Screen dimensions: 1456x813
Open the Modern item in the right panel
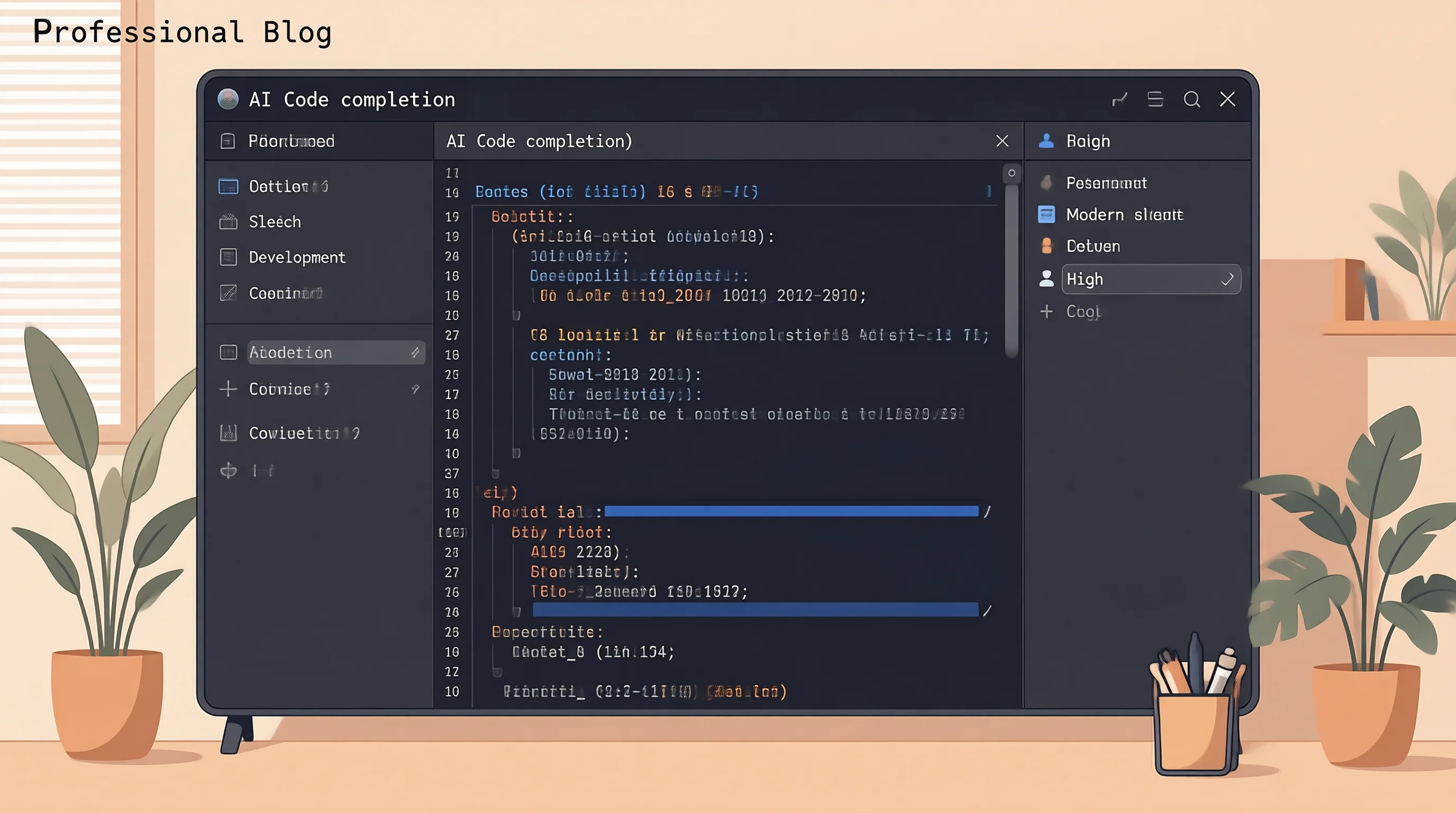pos(1111,215)
